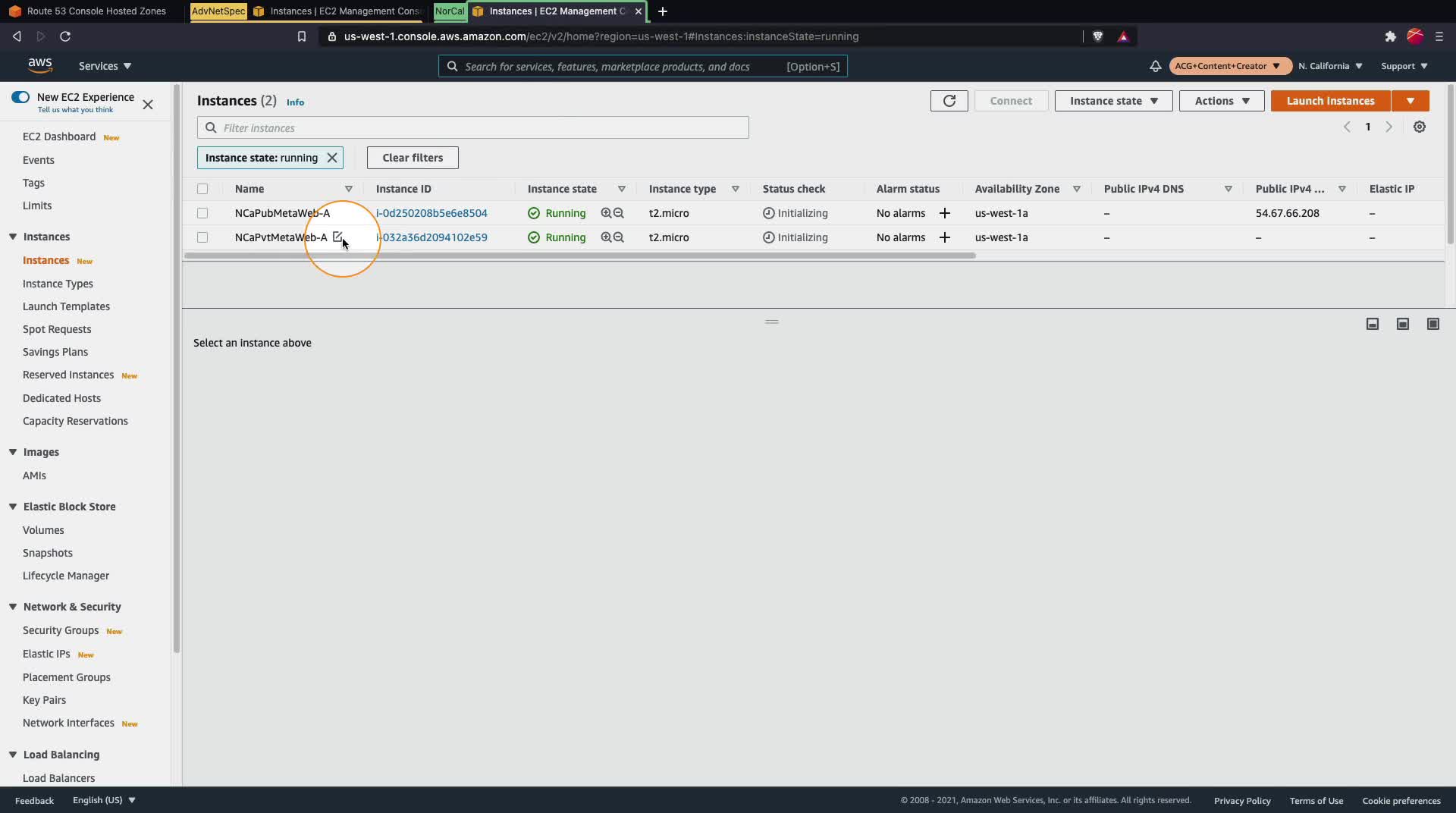1456x813 pixels.
Task: Open the Actions dropdown
Action: 1222,101
